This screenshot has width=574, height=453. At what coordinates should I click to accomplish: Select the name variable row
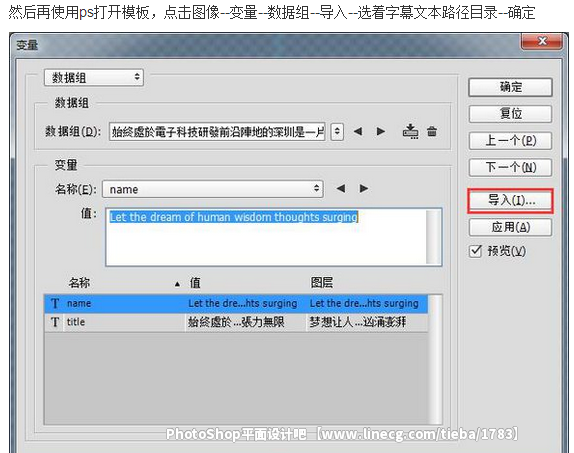236,304
